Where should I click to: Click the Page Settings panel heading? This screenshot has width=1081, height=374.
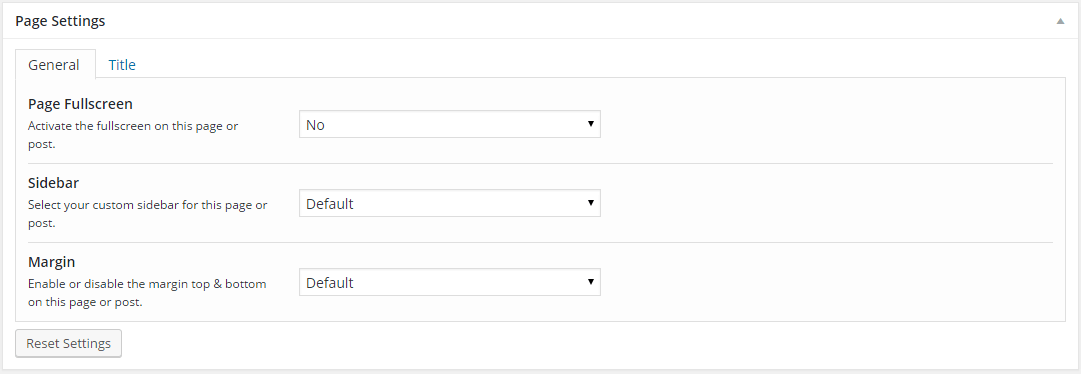[x=60, y=21]
